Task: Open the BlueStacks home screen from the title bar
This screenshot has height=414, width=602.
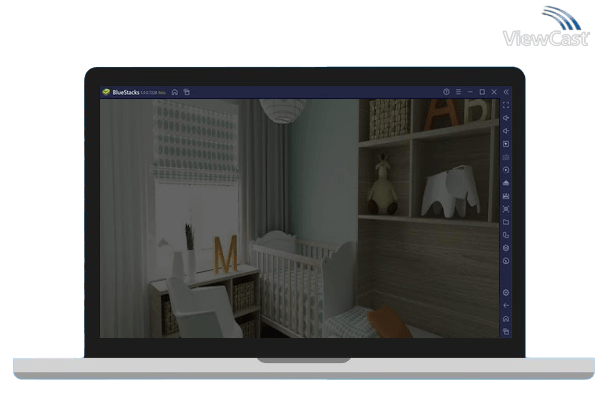Action: 175,92
